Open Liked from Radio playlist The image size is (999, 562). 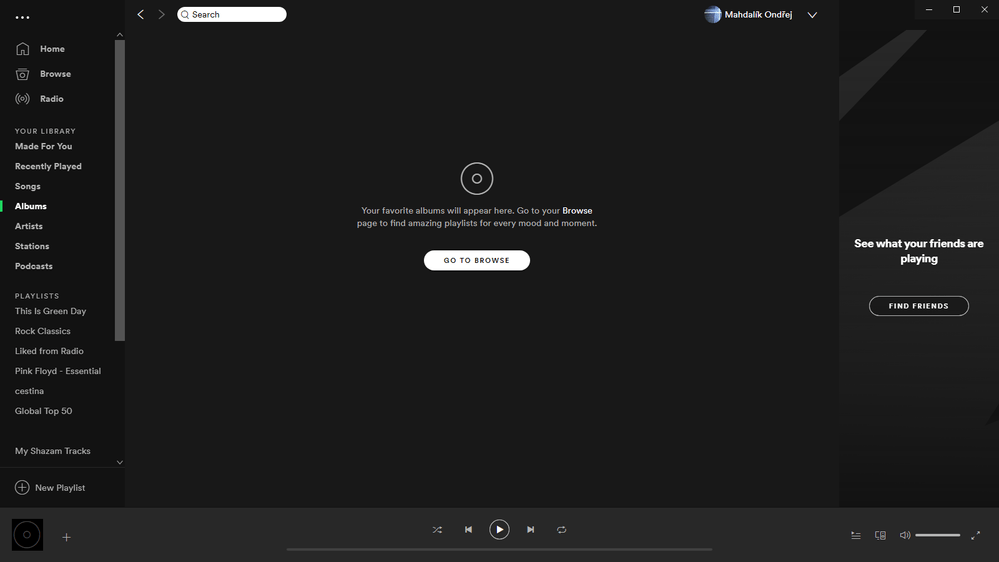click(49, 351)
